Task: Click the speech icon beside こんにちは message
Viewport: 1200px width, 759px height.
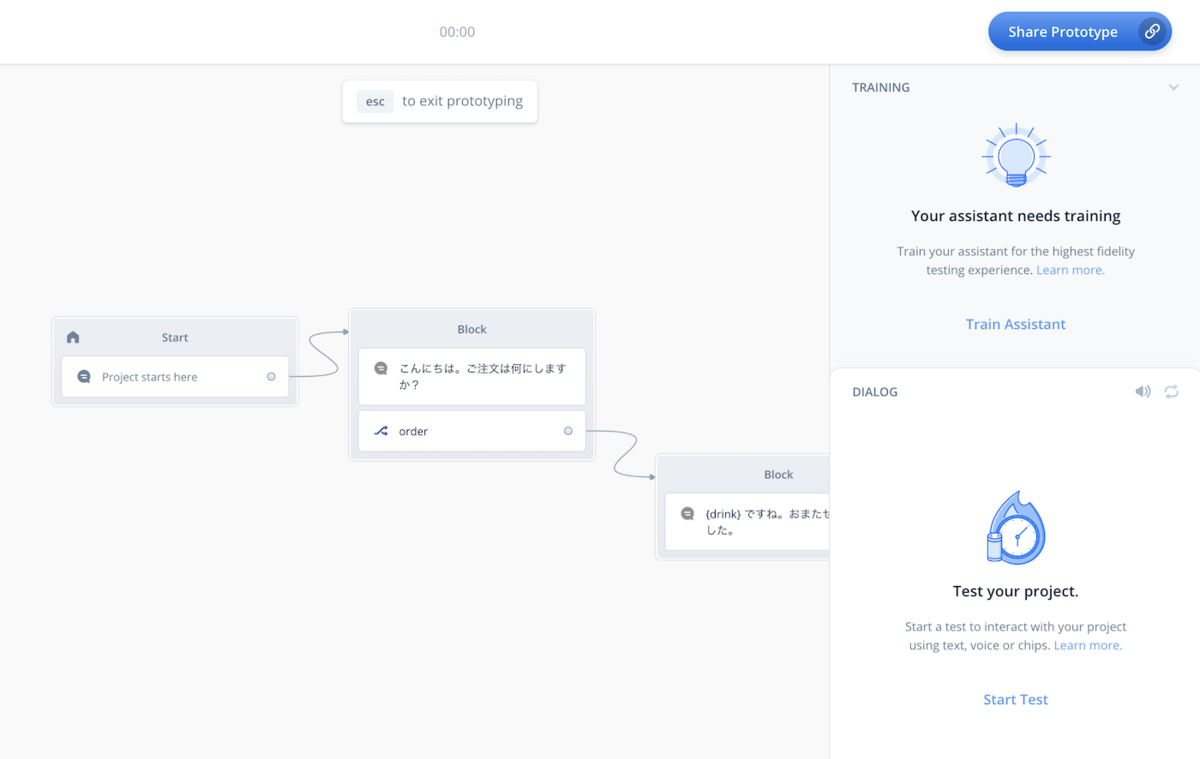Action: click(x=381, y=369)
